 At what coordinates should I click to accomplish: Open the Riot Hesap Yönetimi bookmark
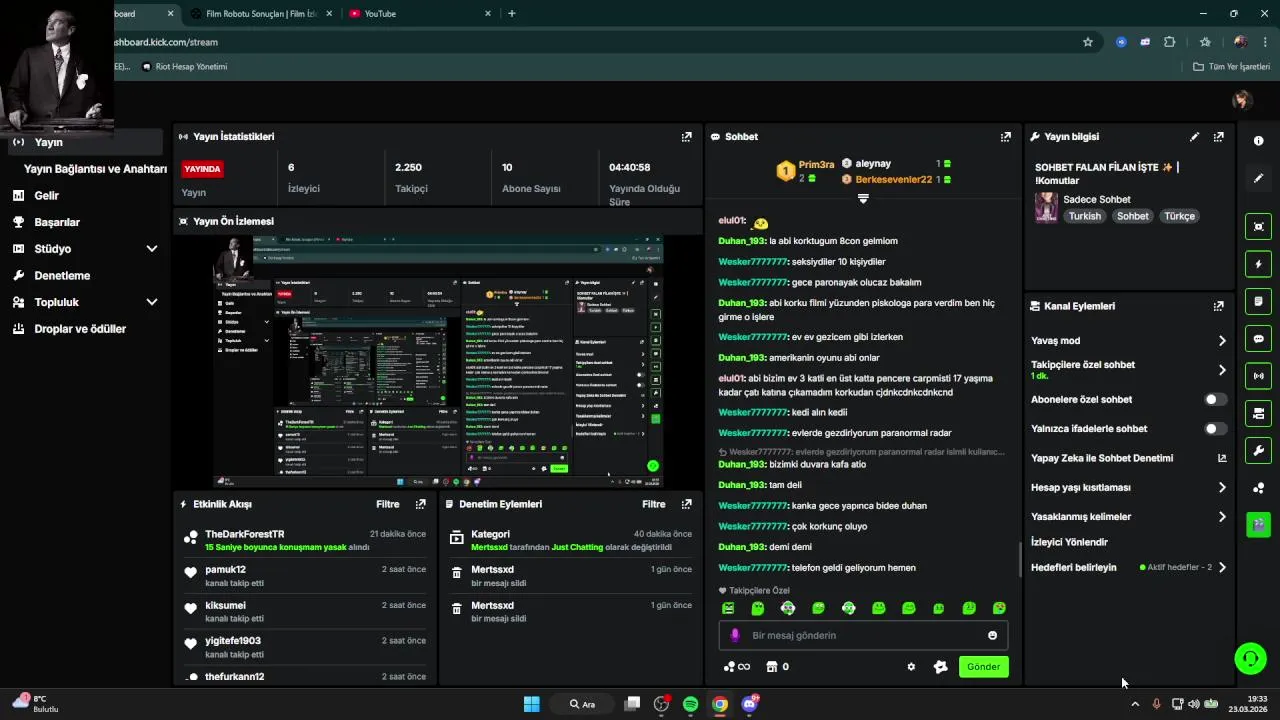(185, 67)
